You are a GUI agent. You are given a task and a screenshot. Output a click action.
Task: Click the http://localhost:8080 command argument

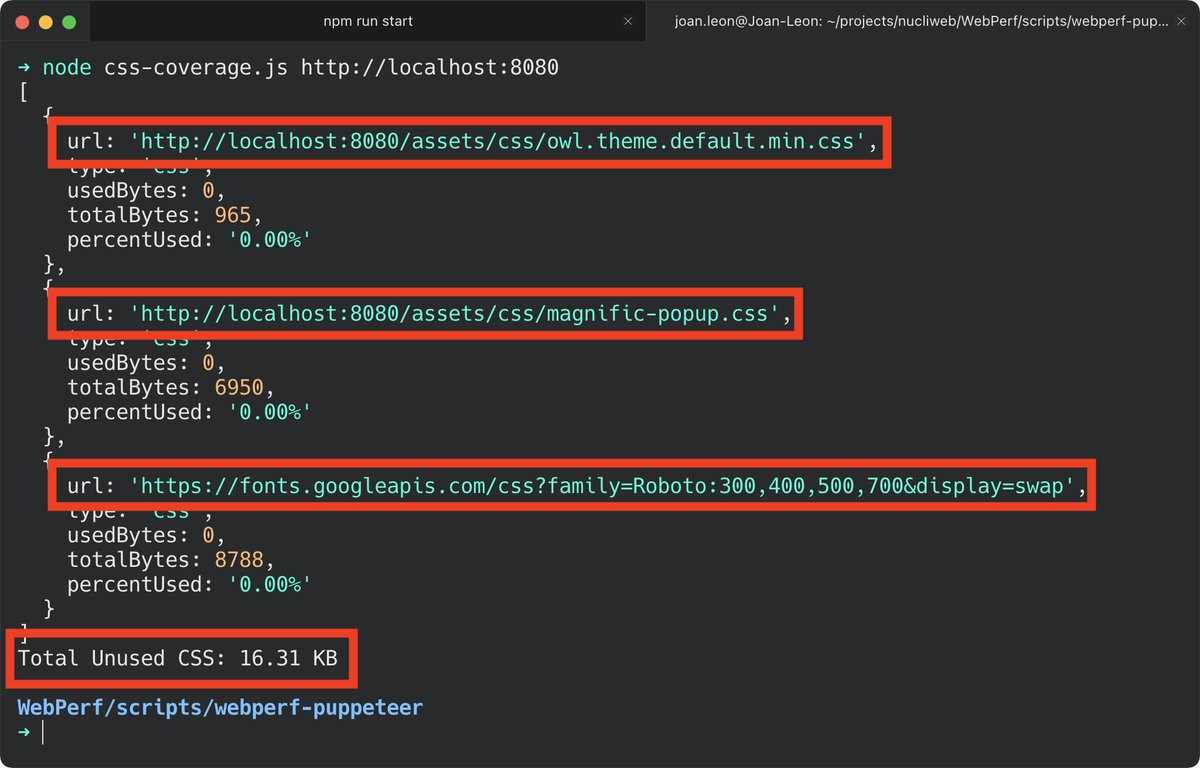coord(430,69)
